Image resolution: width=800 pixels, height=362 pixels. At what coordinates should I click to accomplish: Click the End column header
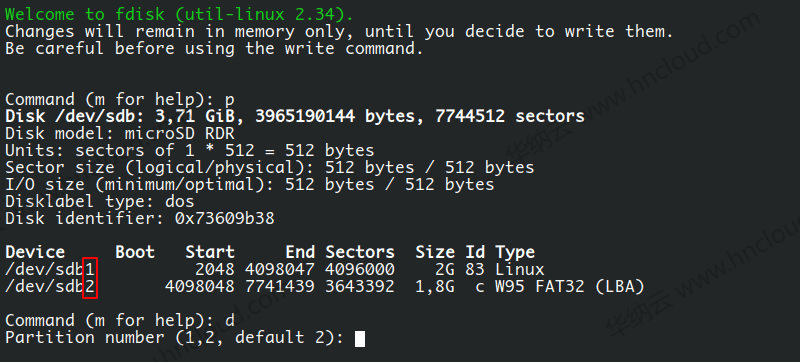(x=299, y=252)
